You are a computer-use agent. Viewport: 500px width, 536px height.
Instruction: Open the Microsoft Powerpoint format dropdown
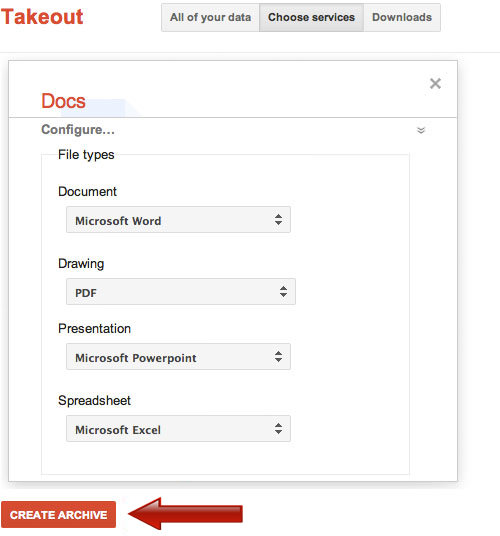tap(178, 357)
